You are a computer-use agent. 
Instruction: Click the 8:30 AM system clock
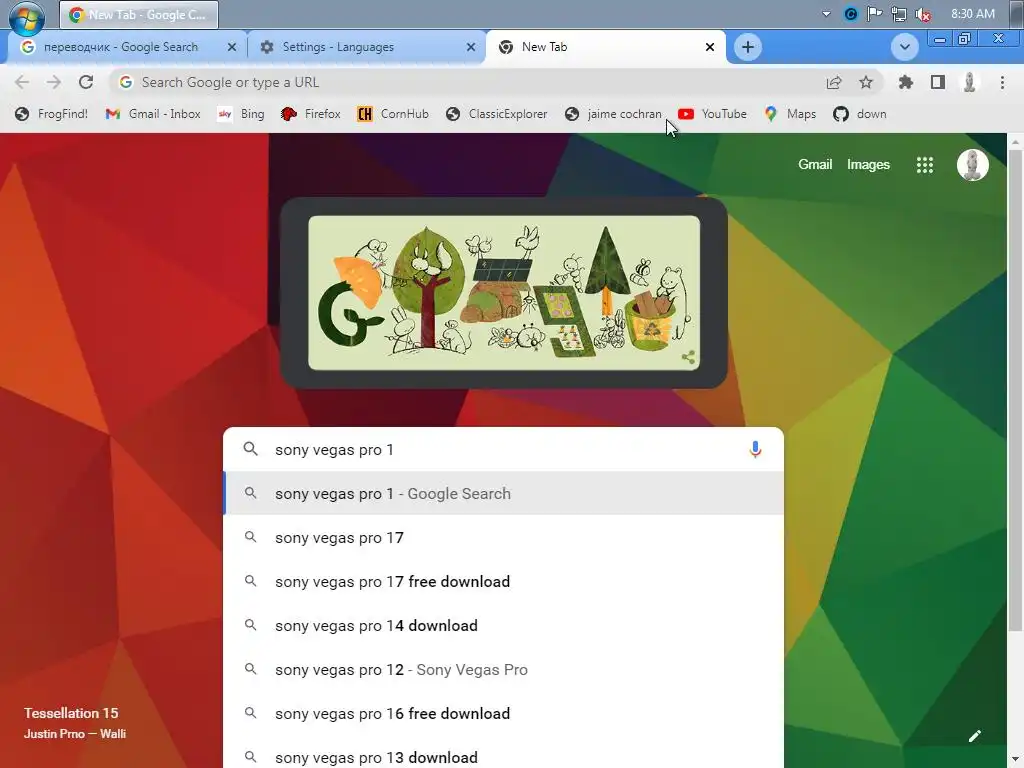[x=973, y=14]
